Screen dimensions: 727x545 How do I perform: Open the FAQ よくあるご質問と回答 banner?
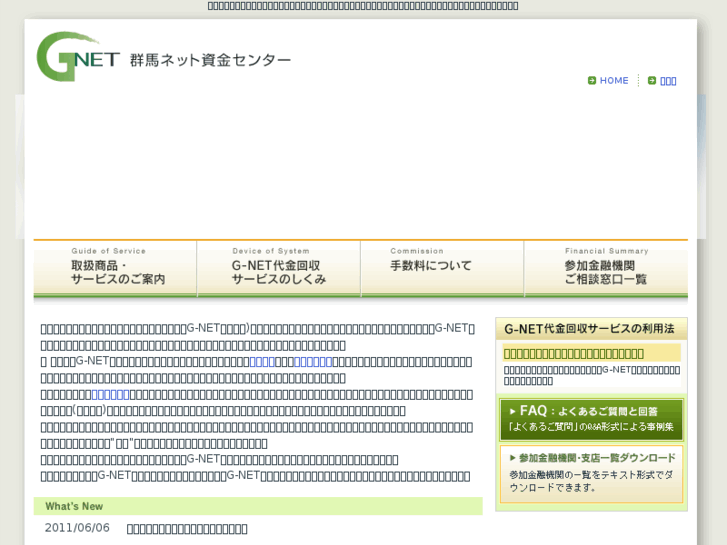click(x=591, y=419)
